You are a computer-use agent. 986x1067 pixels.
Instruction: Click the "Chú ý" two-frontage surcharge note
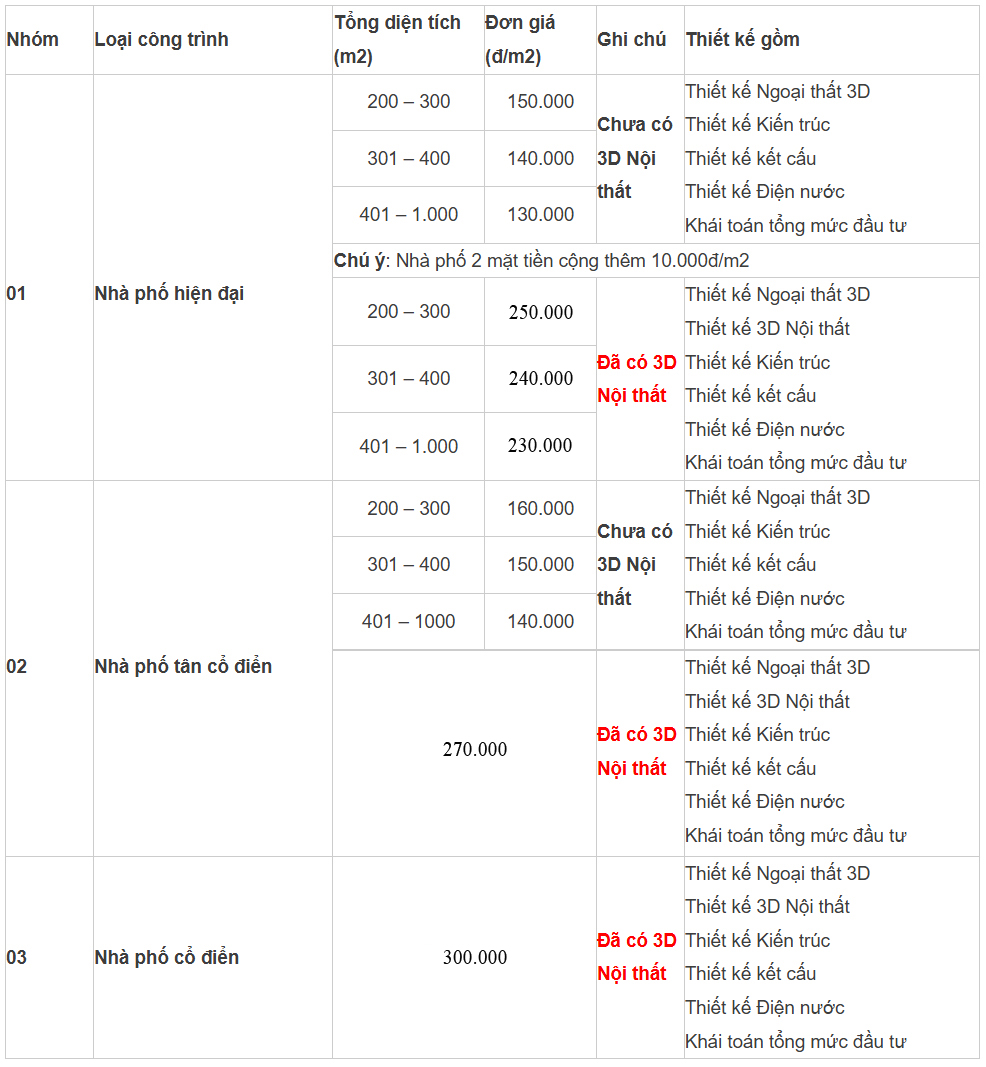(x=542, y=261)
